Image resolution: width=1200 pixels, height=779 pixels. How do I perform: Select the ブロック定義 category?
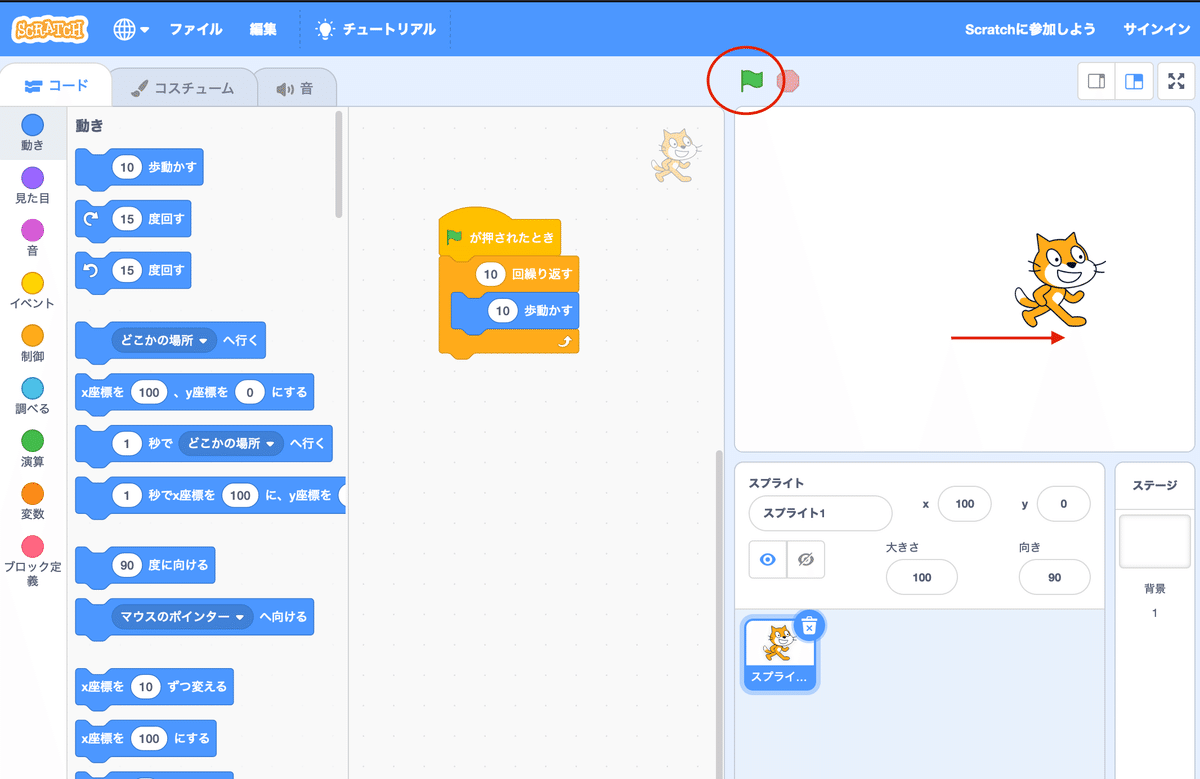click(32, 561)
